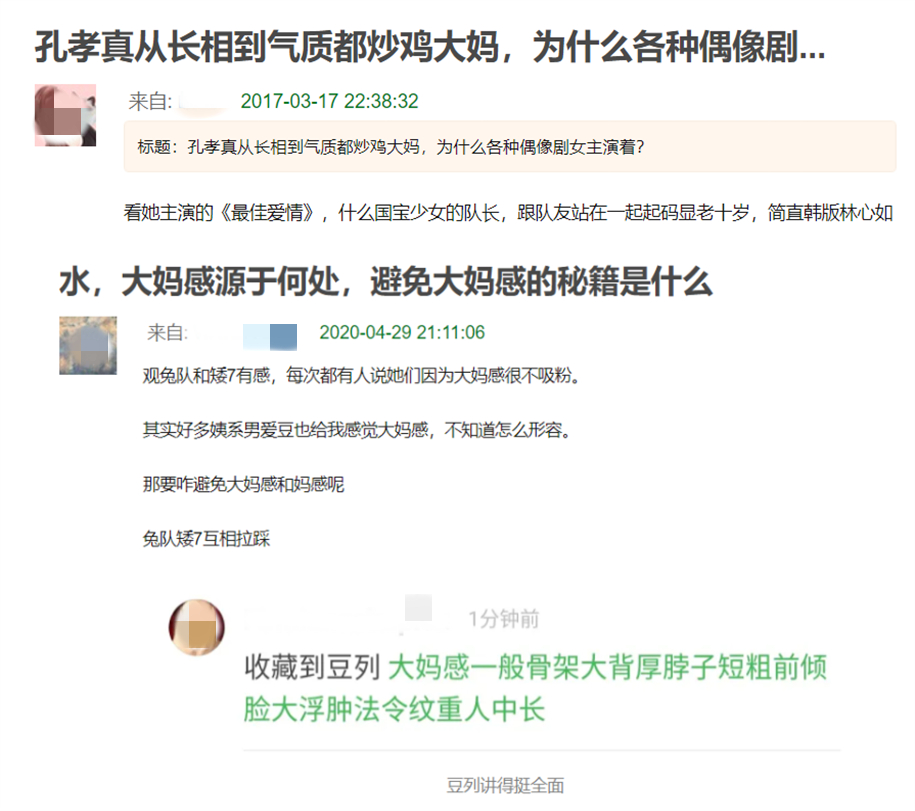Click the 1分钟前 time label
The height and width of the screenshot is (811, 915).
tap(504, 618)
